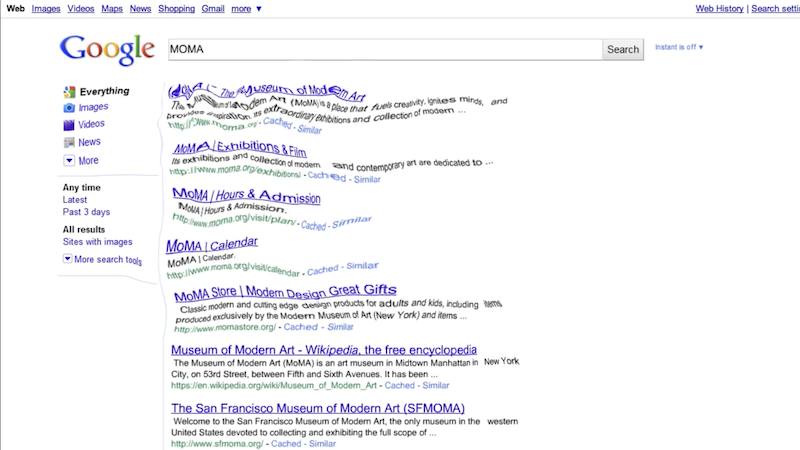
Task: Click the moma.org/visit/calendar URL text
Action: (233, 270)
